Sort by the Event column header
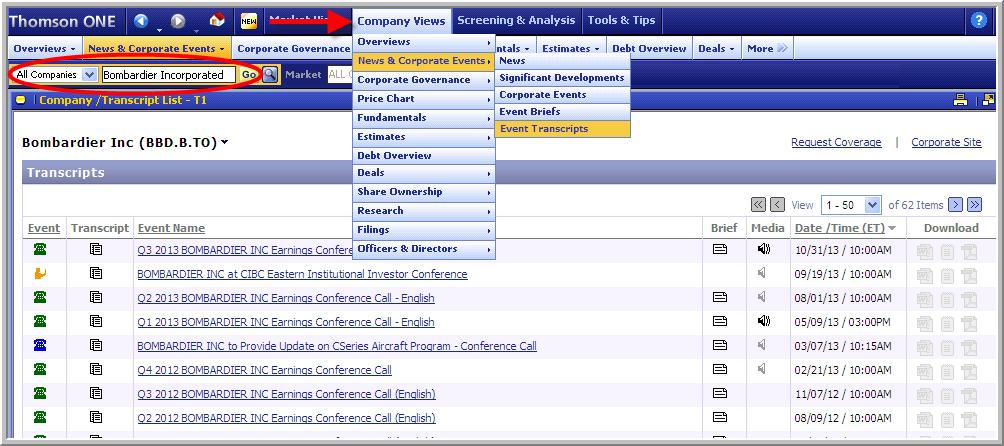1004x446 pixels. pyautogui.click(x=44, y=228)
